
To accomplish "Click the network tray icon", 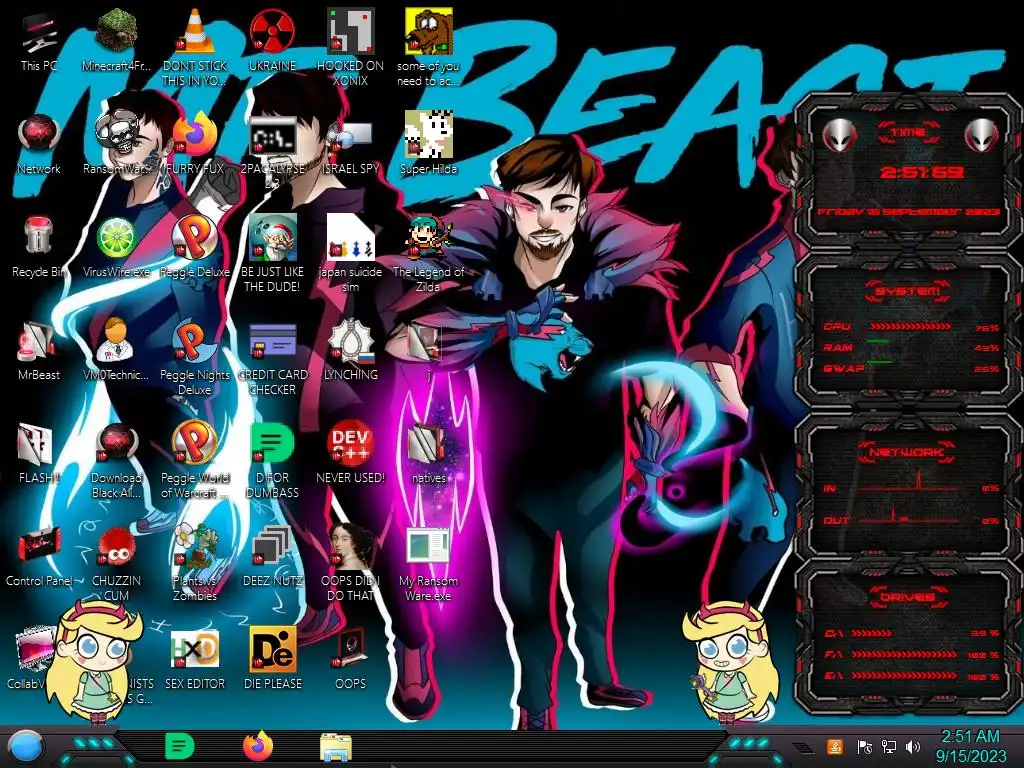I will pyautogui.click(x=889, y=746).
